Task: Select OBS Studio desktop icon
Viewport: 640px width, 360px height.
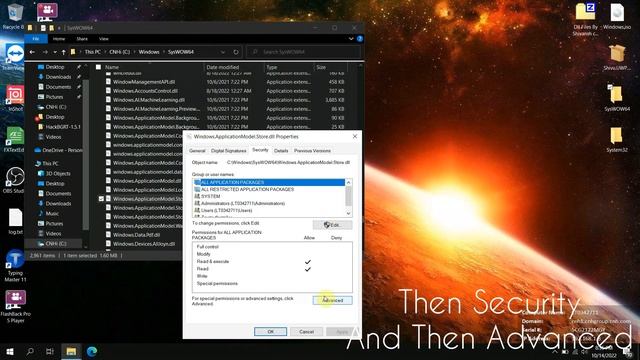Action: (15, 180)
